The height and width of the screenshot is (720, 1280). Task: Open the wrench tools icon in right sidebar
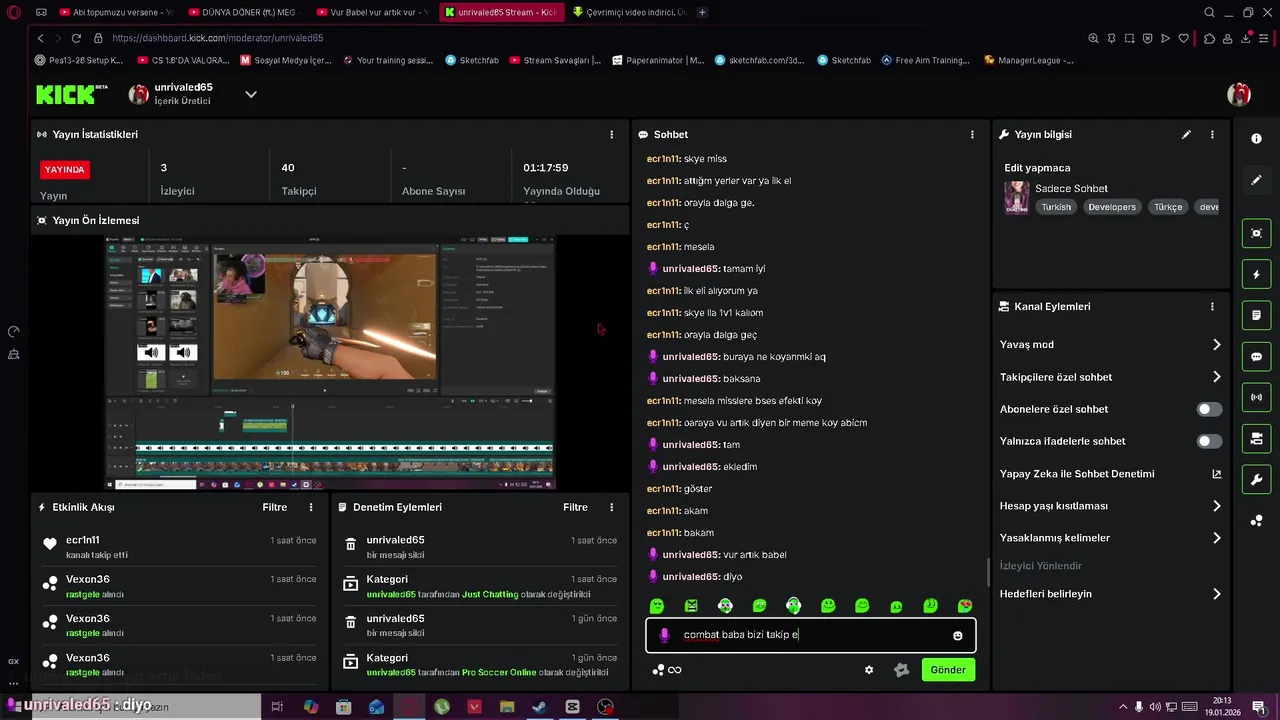pyautogui.click(x=1257, y=479)
